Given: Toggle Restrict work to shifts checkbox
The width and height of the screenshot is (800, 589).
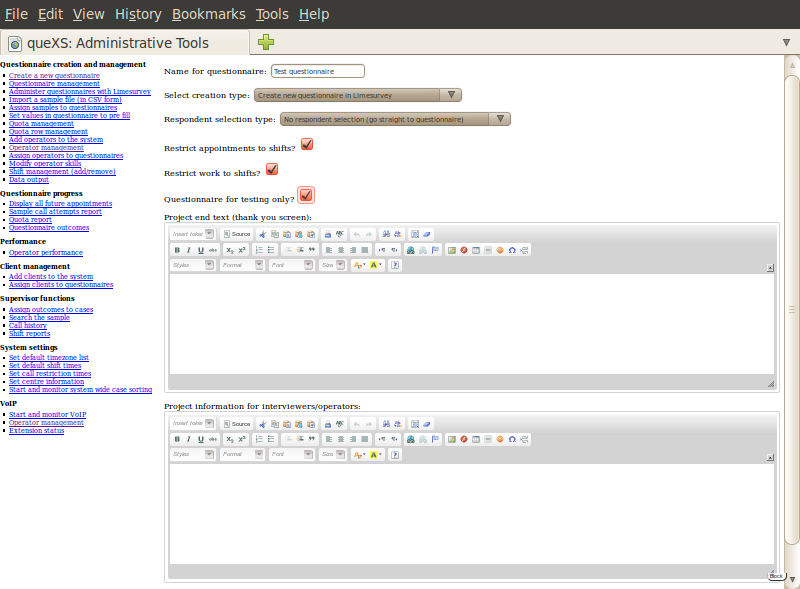Looking at the screenshot, I should point(271,170).
